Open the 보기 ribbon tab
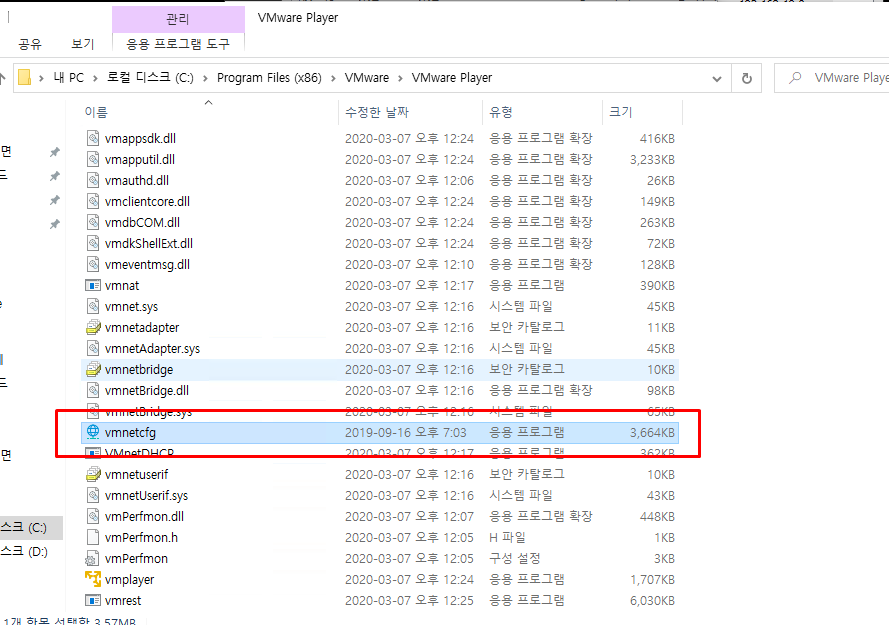Viewport: 889px width, 625px height. (x=83, y=44)
